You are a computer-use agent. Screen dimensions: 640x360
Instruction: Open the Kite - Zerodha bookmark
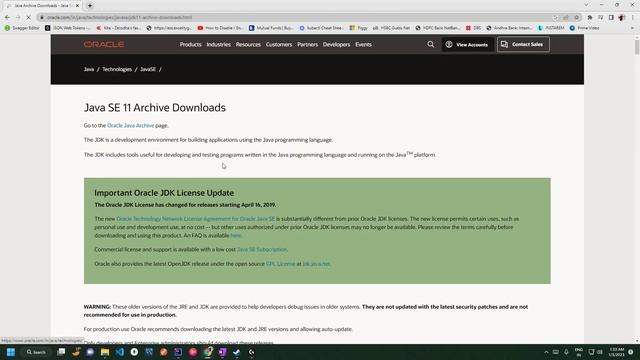(x=119, y=28)
